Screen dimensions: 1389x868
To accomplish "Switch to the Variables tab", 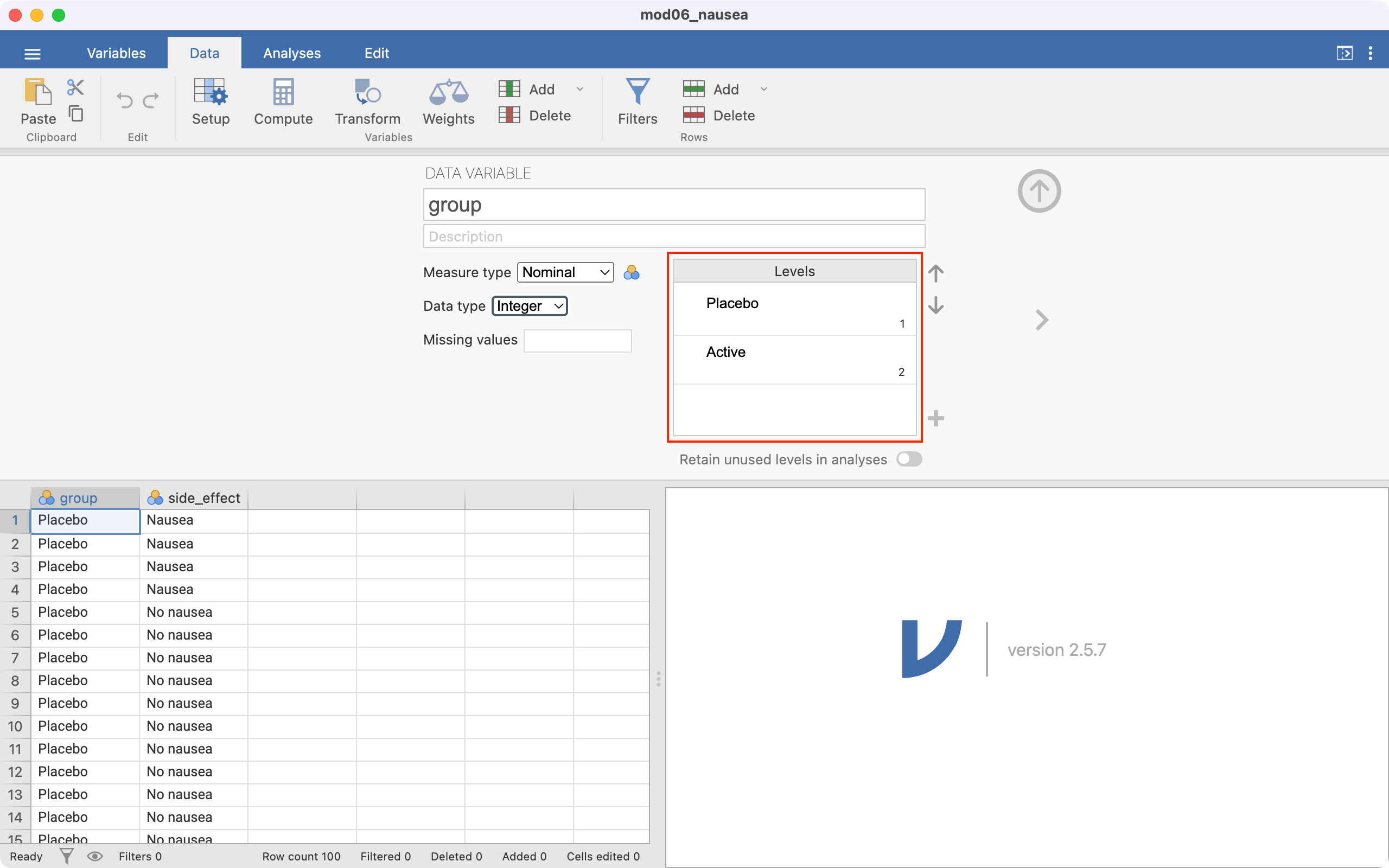I will click(x=116, y=53).
